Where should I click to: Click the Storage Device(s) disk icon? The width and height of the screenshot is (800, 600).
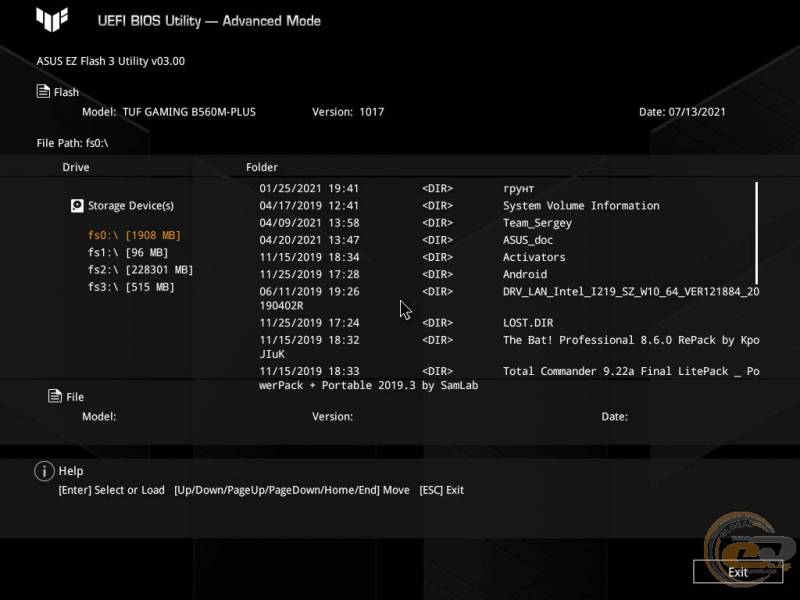(x=77, y=206)
